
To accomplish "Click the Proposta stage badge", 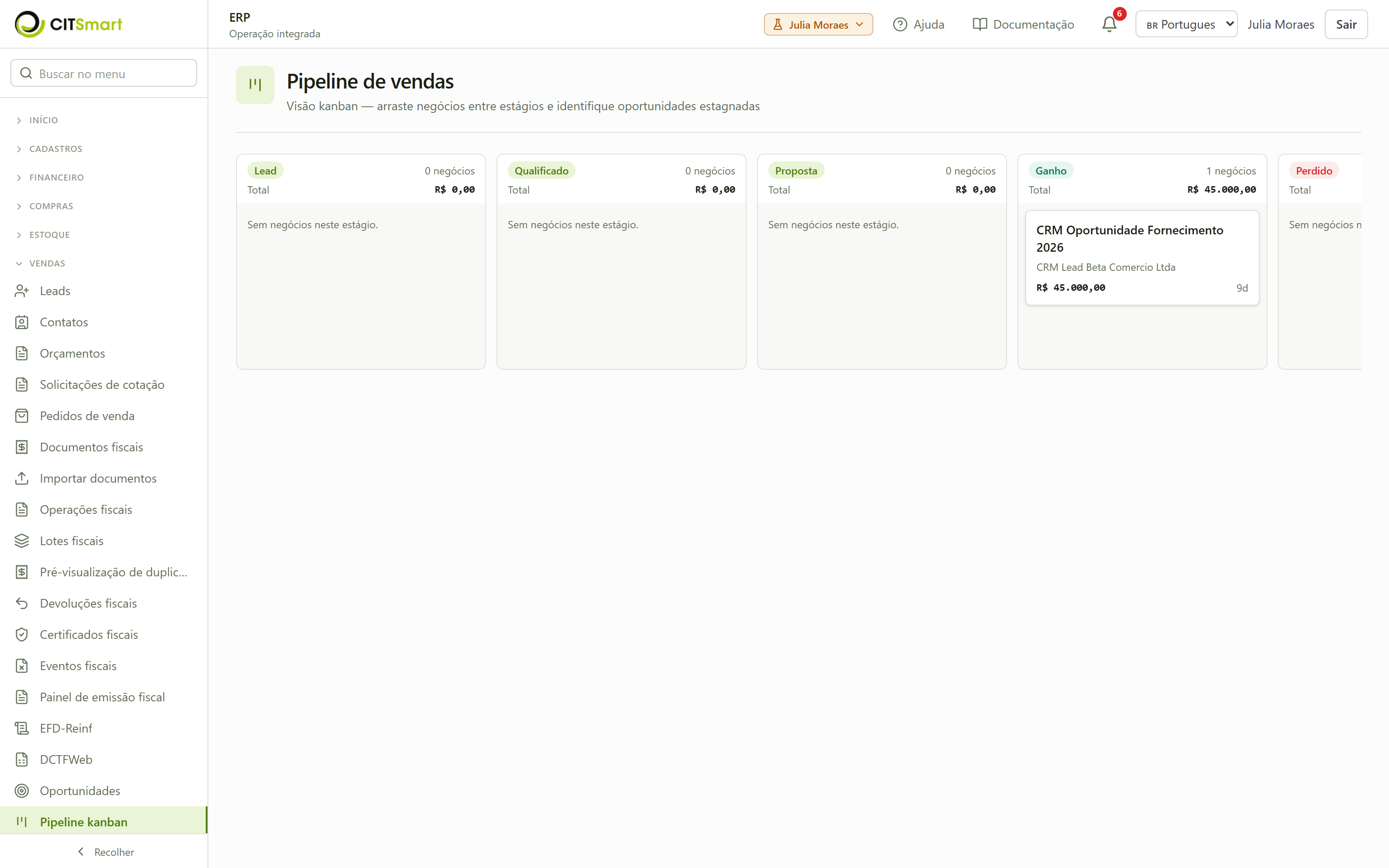I will pos(796,171).
